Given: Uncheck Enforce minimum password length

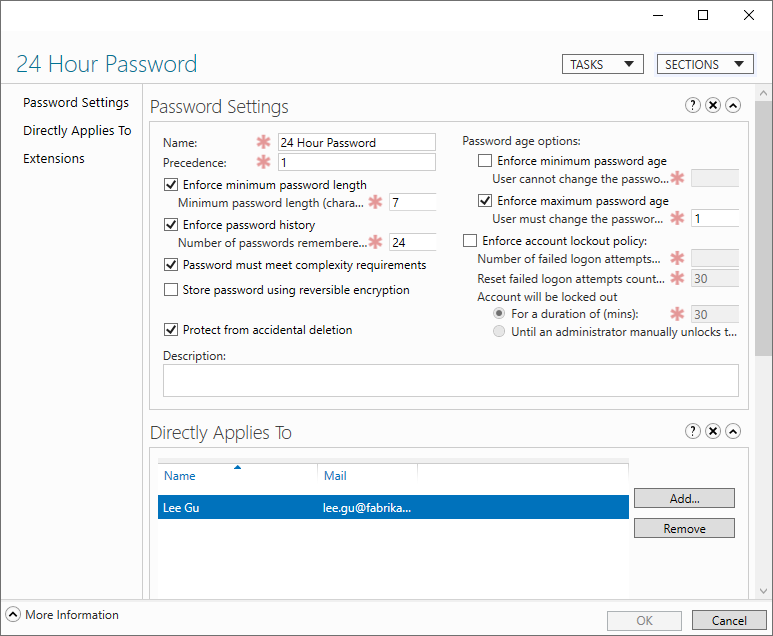Looking at the screenshot, I should pyautogui.click(x=170, y=185).
